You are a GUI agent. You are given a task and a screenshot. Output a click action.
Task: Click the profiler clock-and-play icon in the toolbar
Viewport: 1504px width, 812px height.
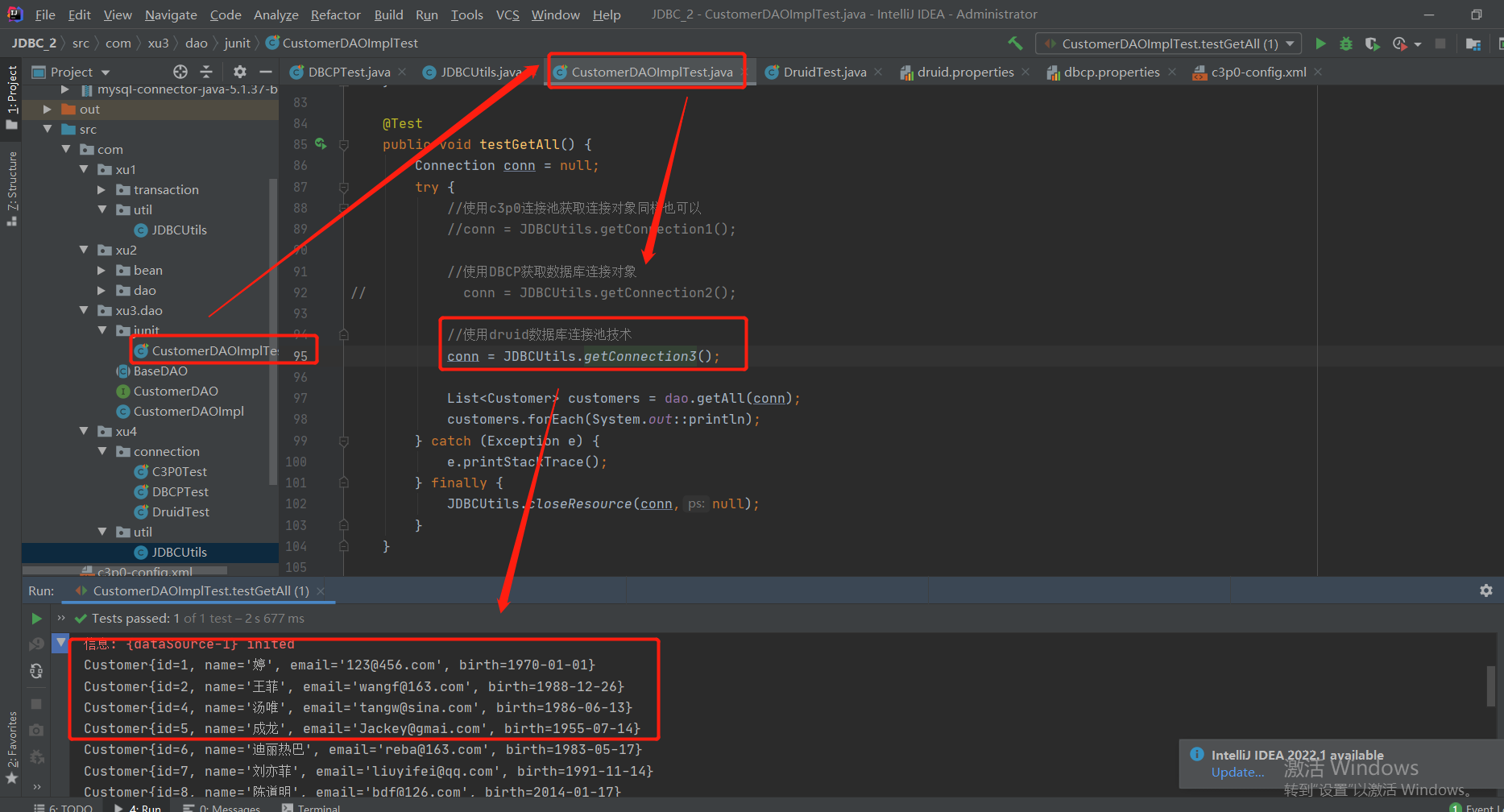tap(1400, 43)
